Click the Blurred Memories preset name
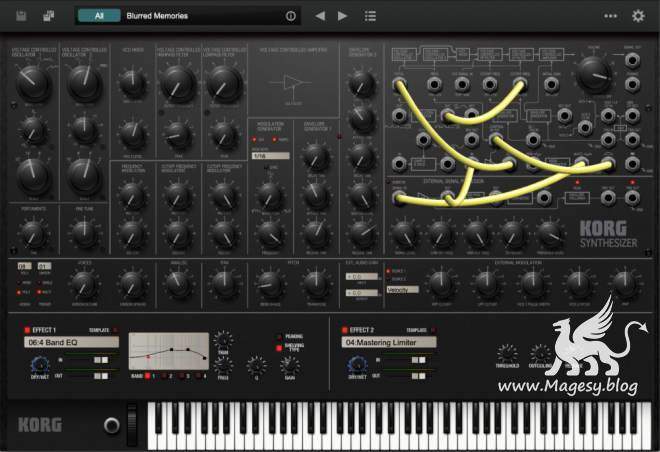660x452 pixels. pos(157,16)
